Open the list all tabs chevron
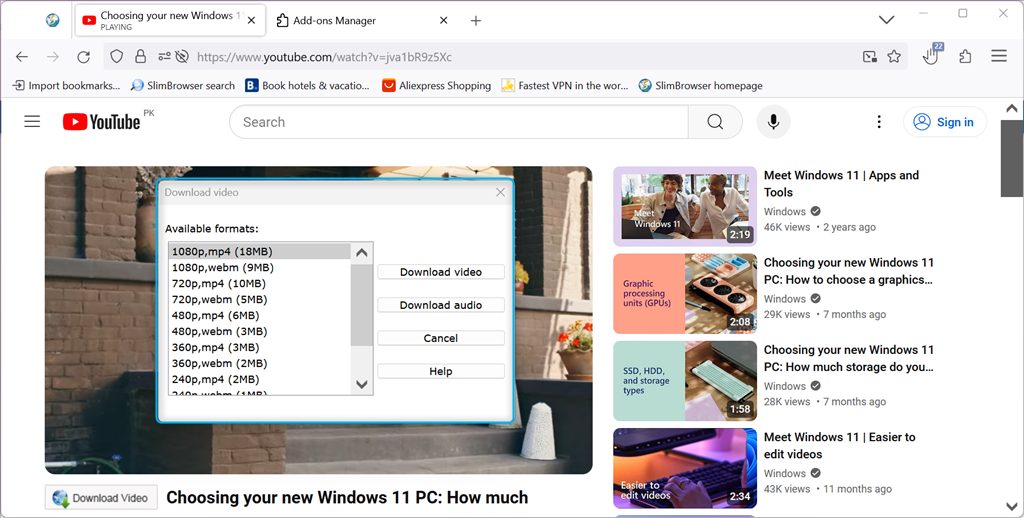Image resolution: width=1024 pixels, height=518 pixels. click(x=886, y=20)
